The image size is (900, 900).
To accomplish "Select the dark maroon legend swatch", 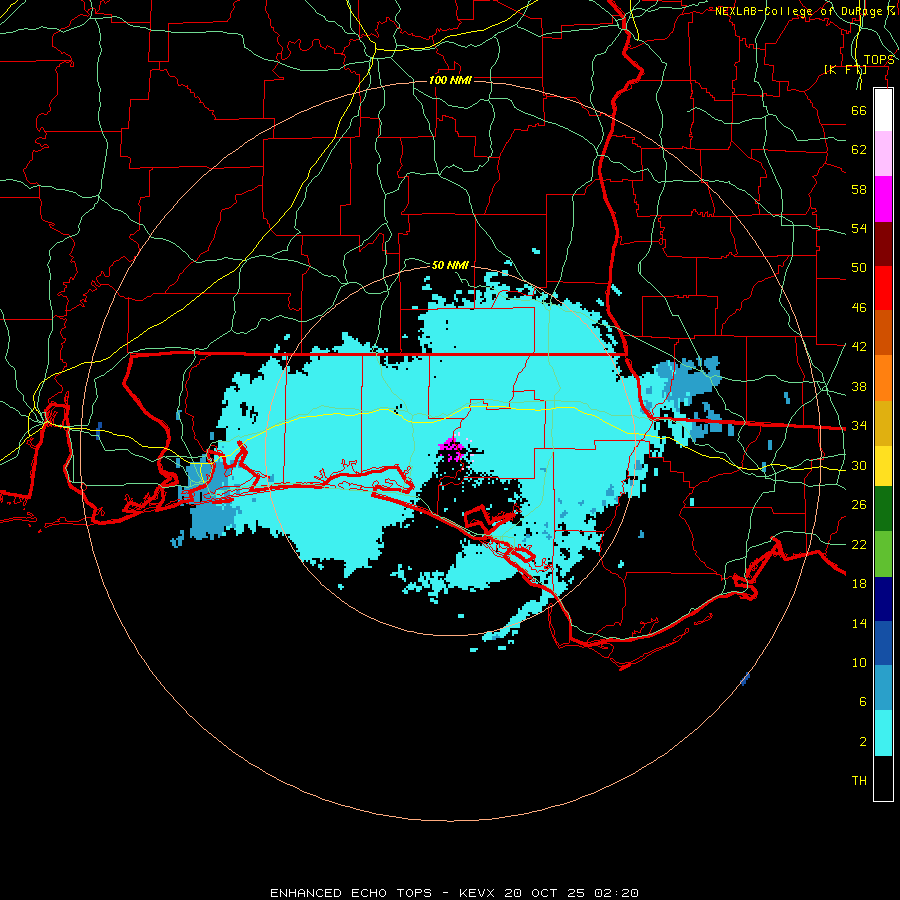I will coord(883,243).
